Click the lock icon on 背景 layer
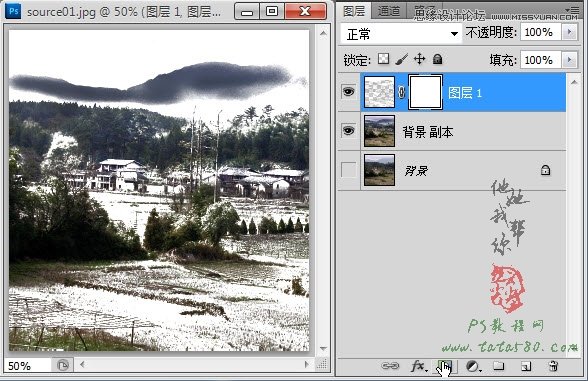This screenshot has width=588, height=381. click(545, 170)
